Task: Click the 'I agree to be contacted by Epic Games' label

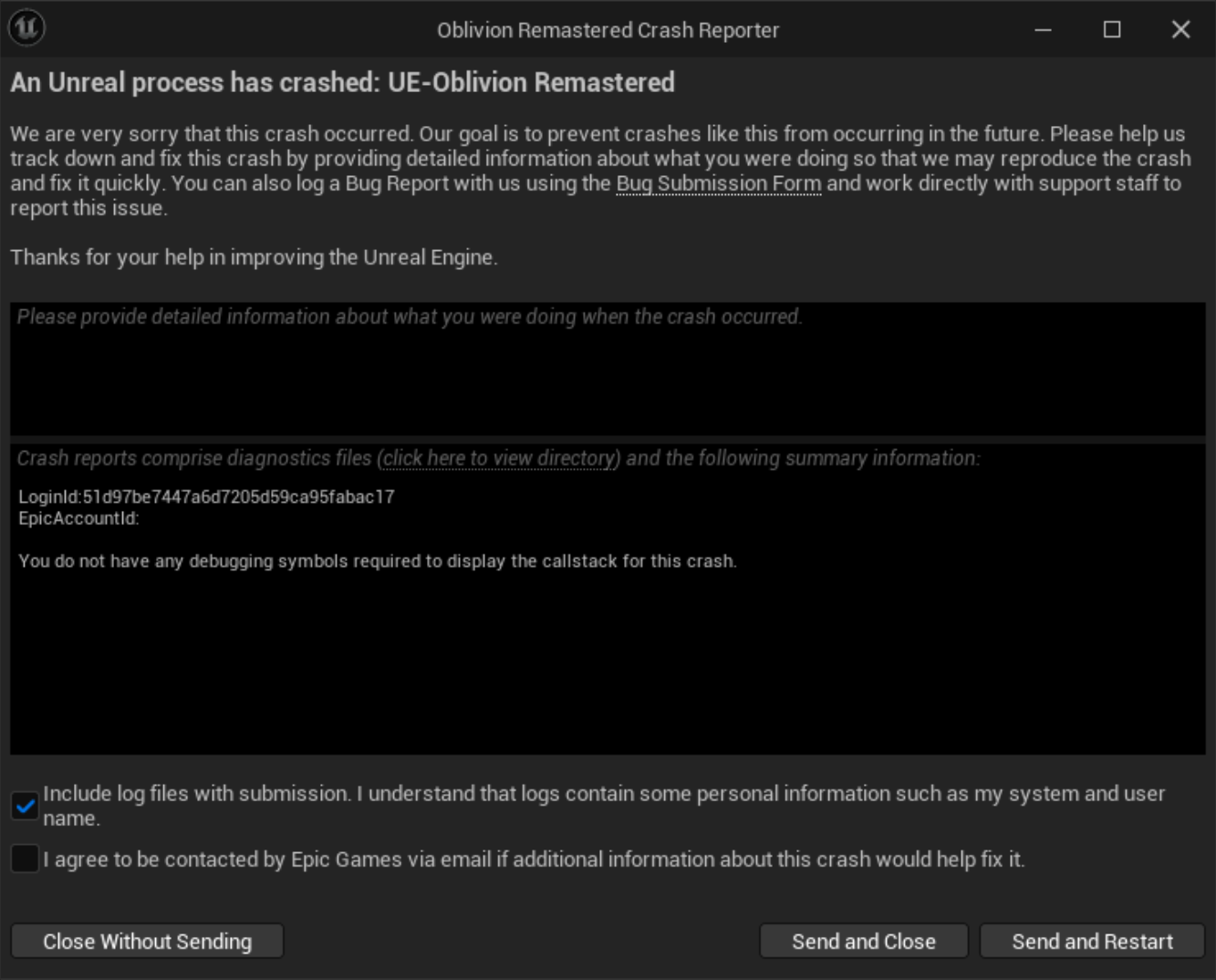Action: click(534, 860)
